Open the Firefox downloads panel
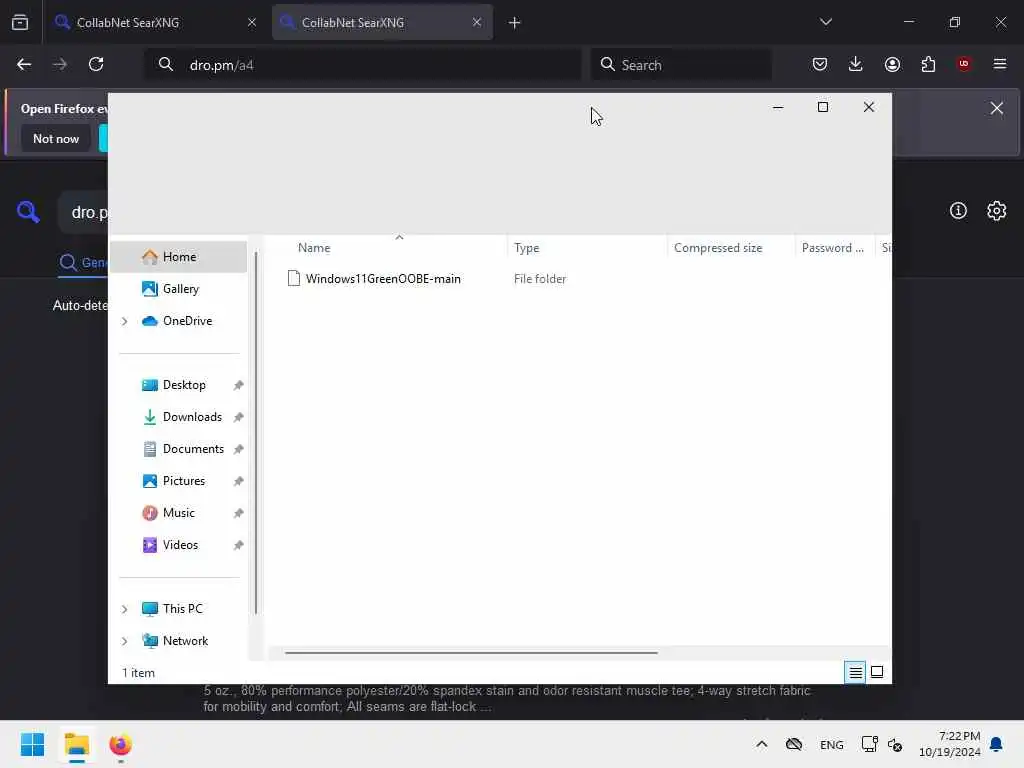 pyautogui.click(x=856, y=64)
